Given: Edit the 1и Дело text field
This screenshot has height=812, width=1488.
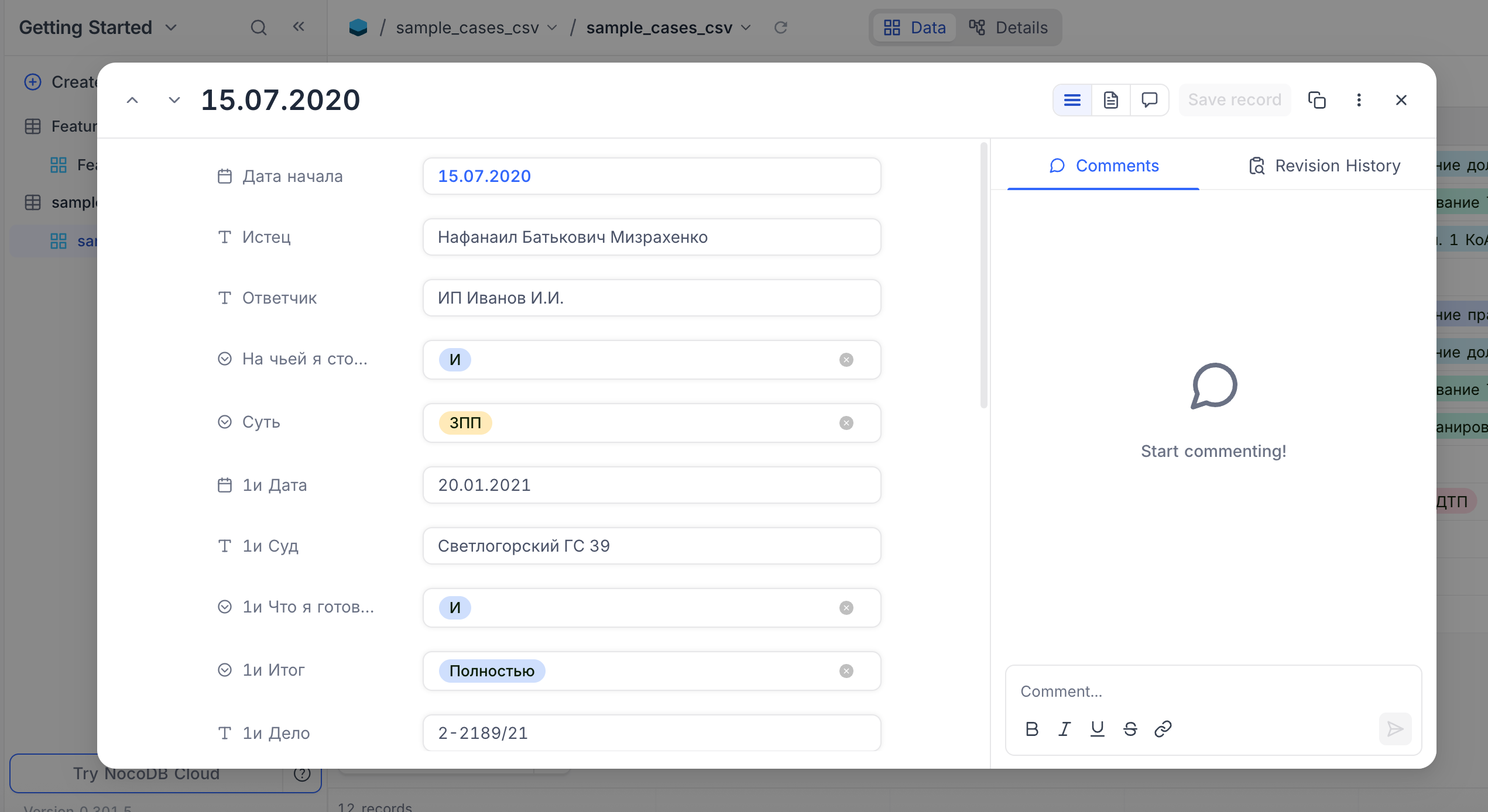Looking at the screenshot, I should tap(652, 733).
